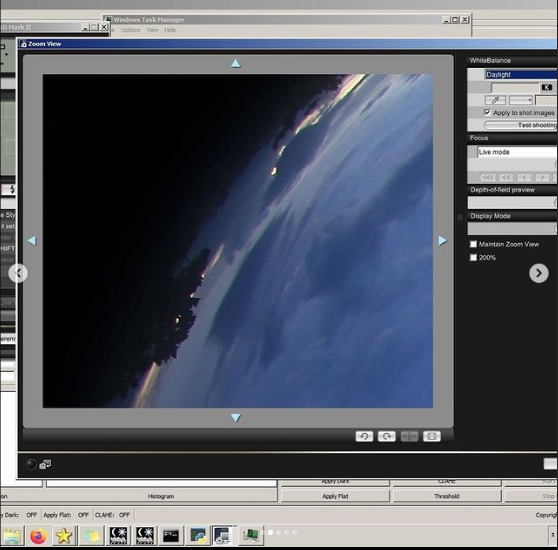This screenshot has width=558, height=550.
Task: Click the Depth-of-field preview bar
Action: point(512,202)
